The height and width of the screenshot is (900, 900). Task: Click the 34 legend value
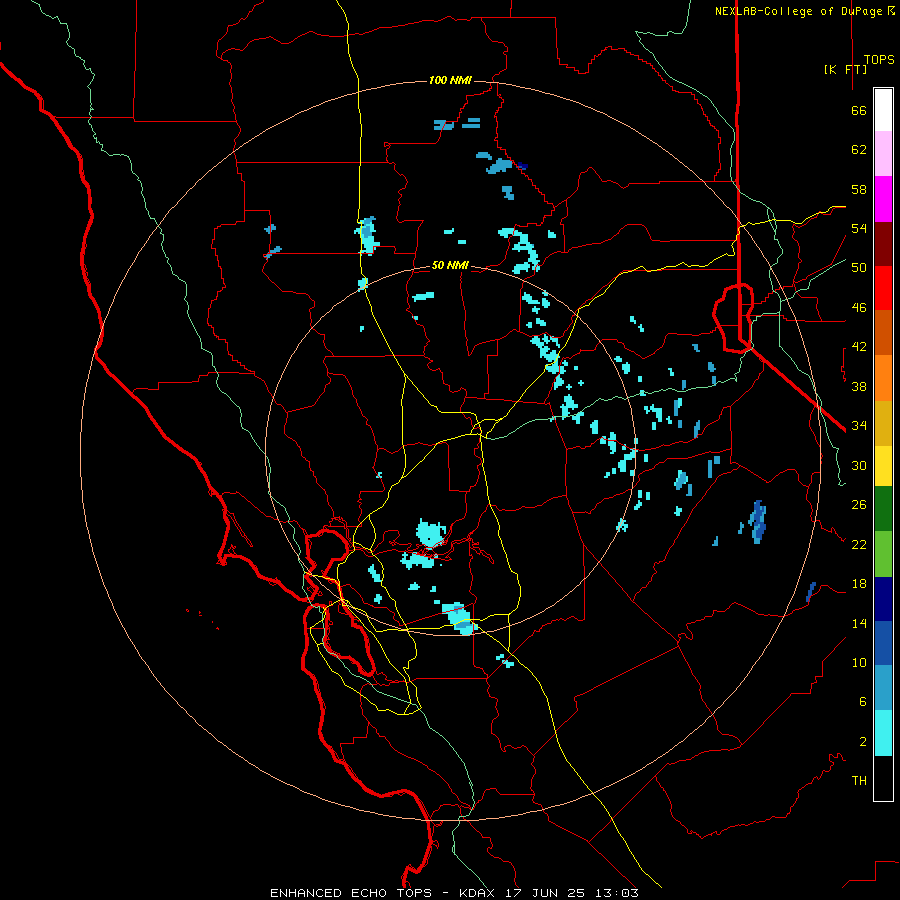[859, 426]
